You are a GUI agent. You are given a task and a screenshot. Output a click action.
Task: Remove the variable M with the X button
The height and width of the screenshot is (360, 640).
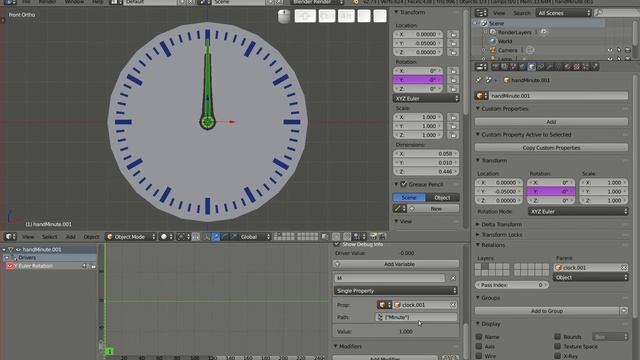coord(453,278)
